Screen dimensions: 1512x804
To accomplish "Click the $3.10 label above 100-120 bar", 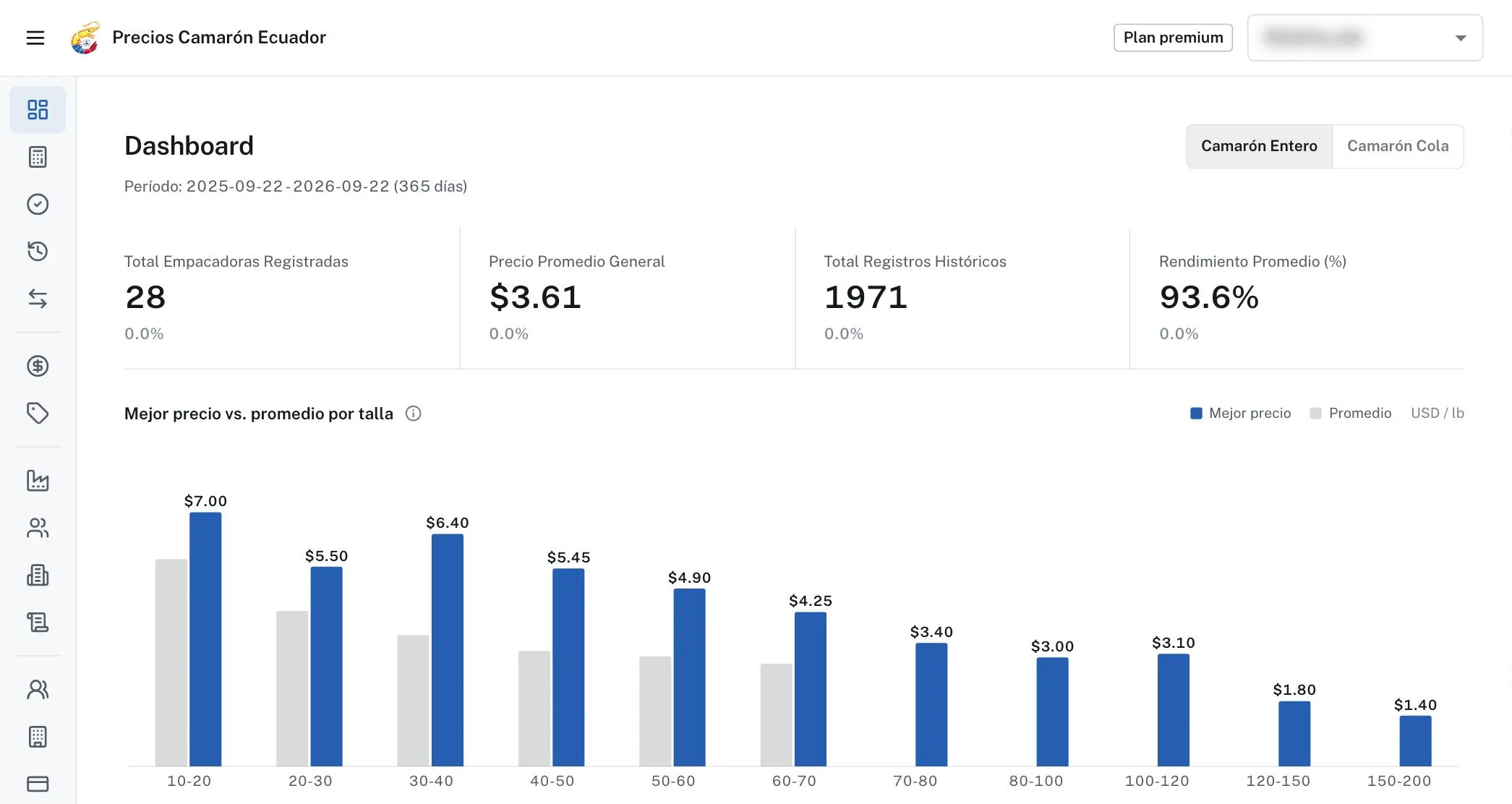I will (x=1174, y=643).
